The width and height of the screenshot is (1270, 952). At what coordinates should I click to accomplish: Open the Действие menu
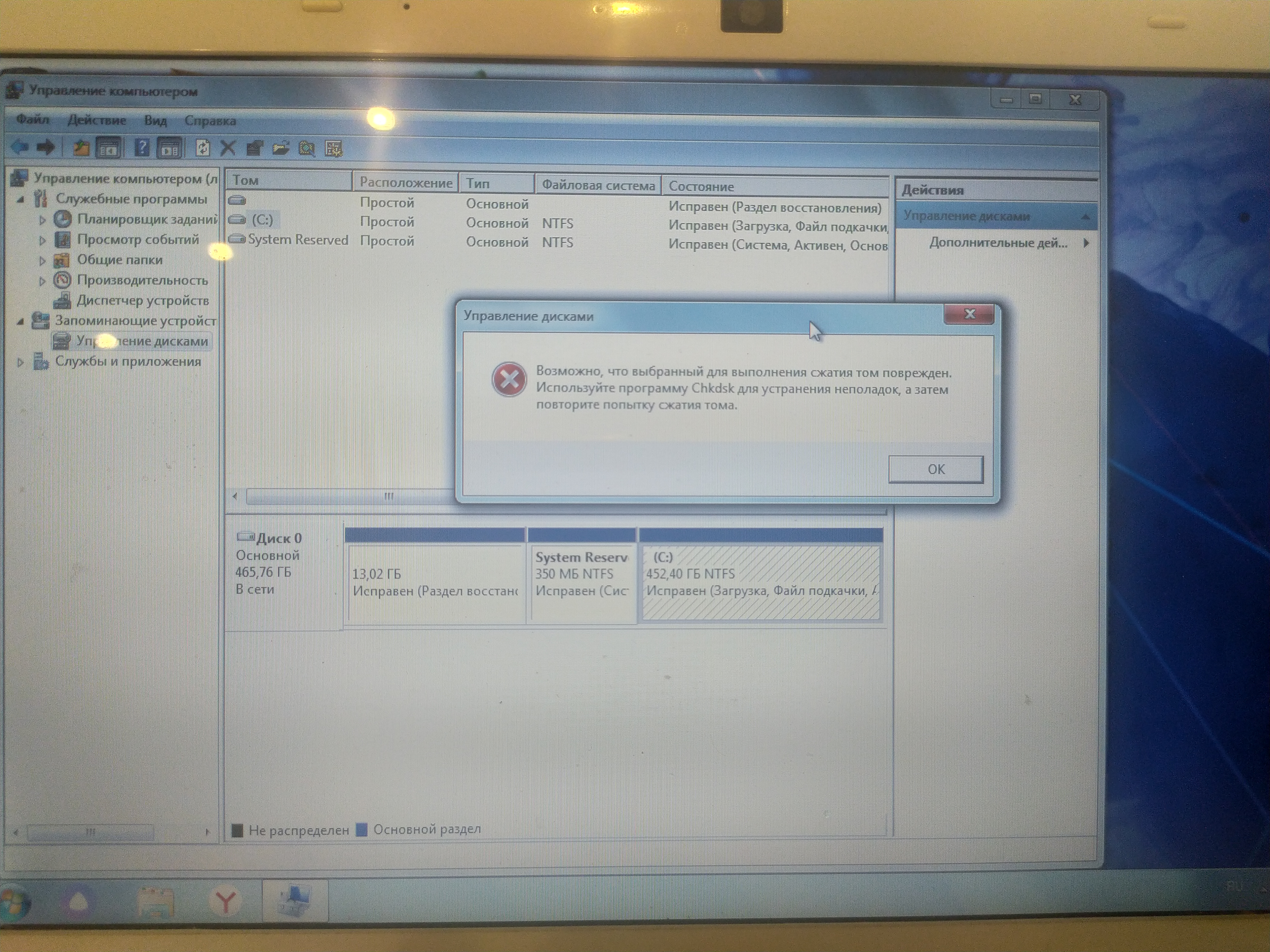pos(97,121)
